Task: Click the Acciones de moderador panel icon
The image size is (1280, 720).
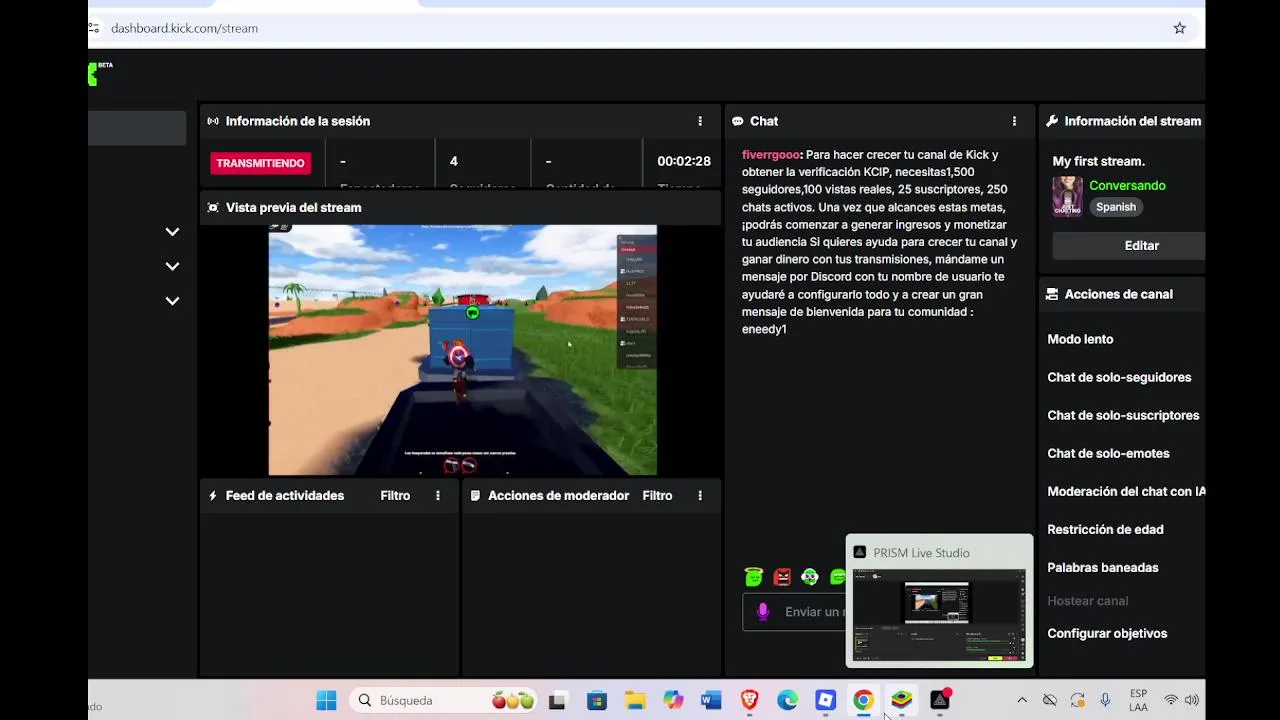Action: [x=475, y=495]
